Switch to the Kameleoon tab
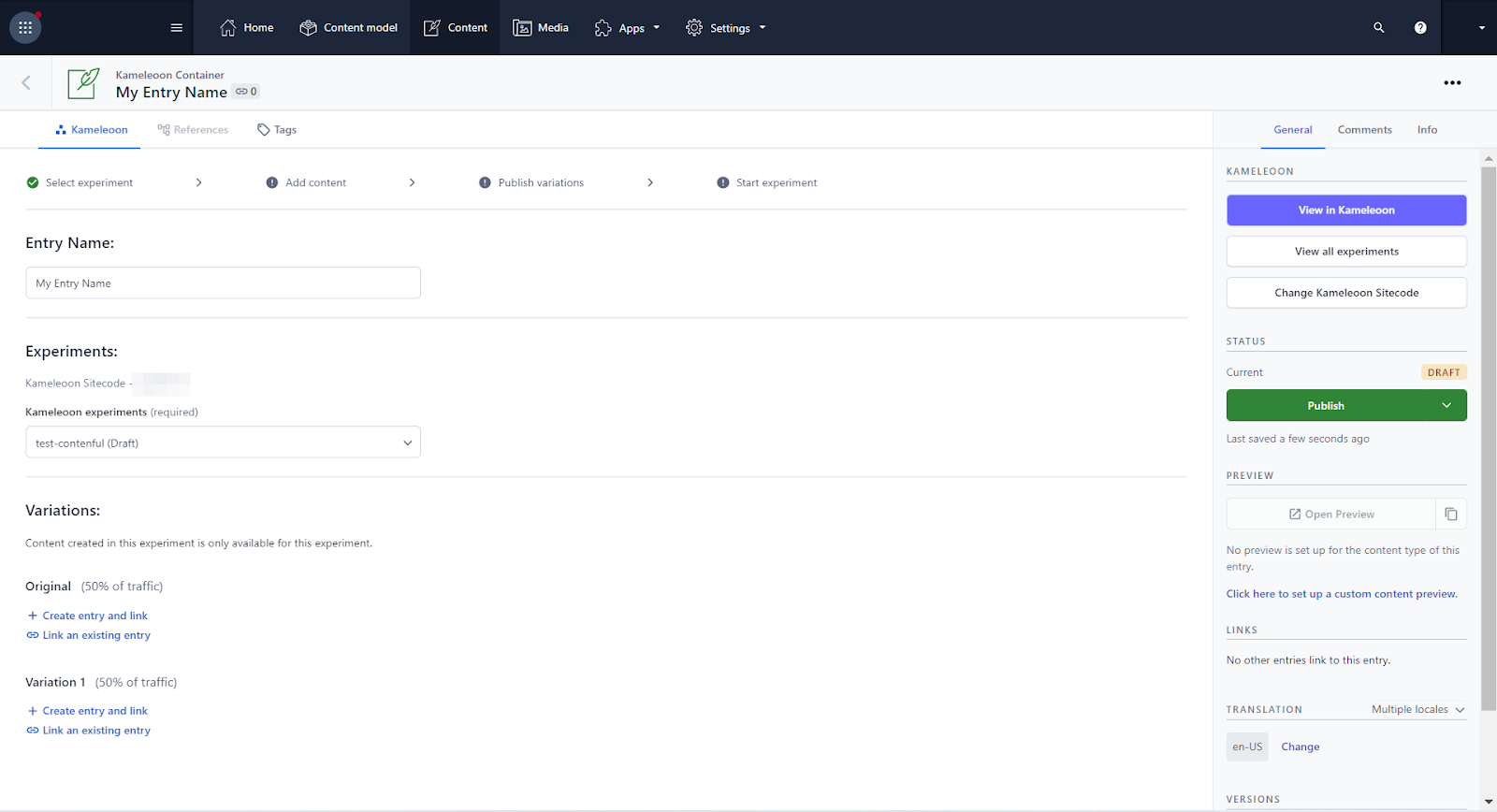 pos(92,130)
